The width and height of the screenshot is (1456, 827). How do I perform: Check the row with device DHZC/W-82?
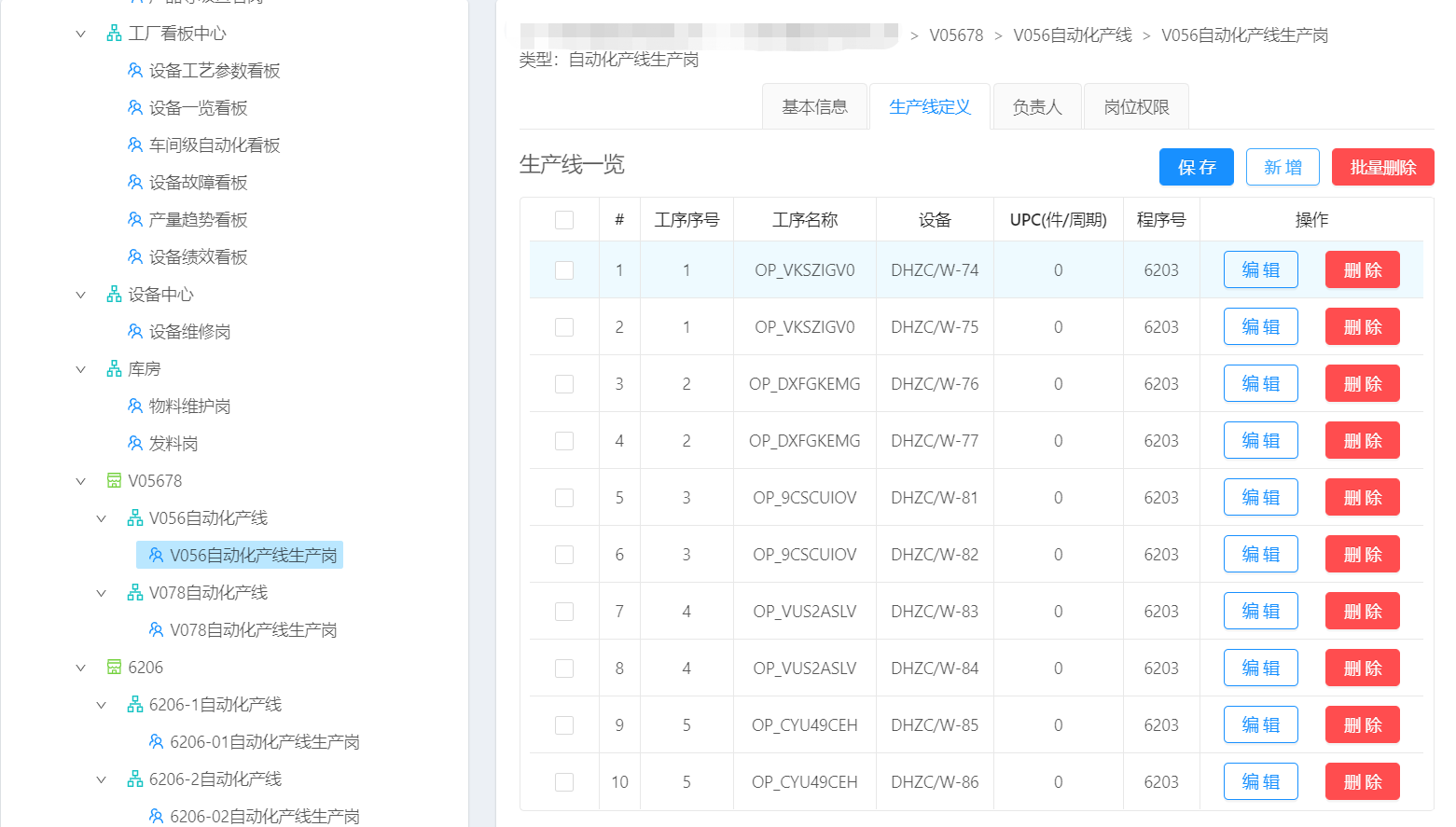click(564, 555)
